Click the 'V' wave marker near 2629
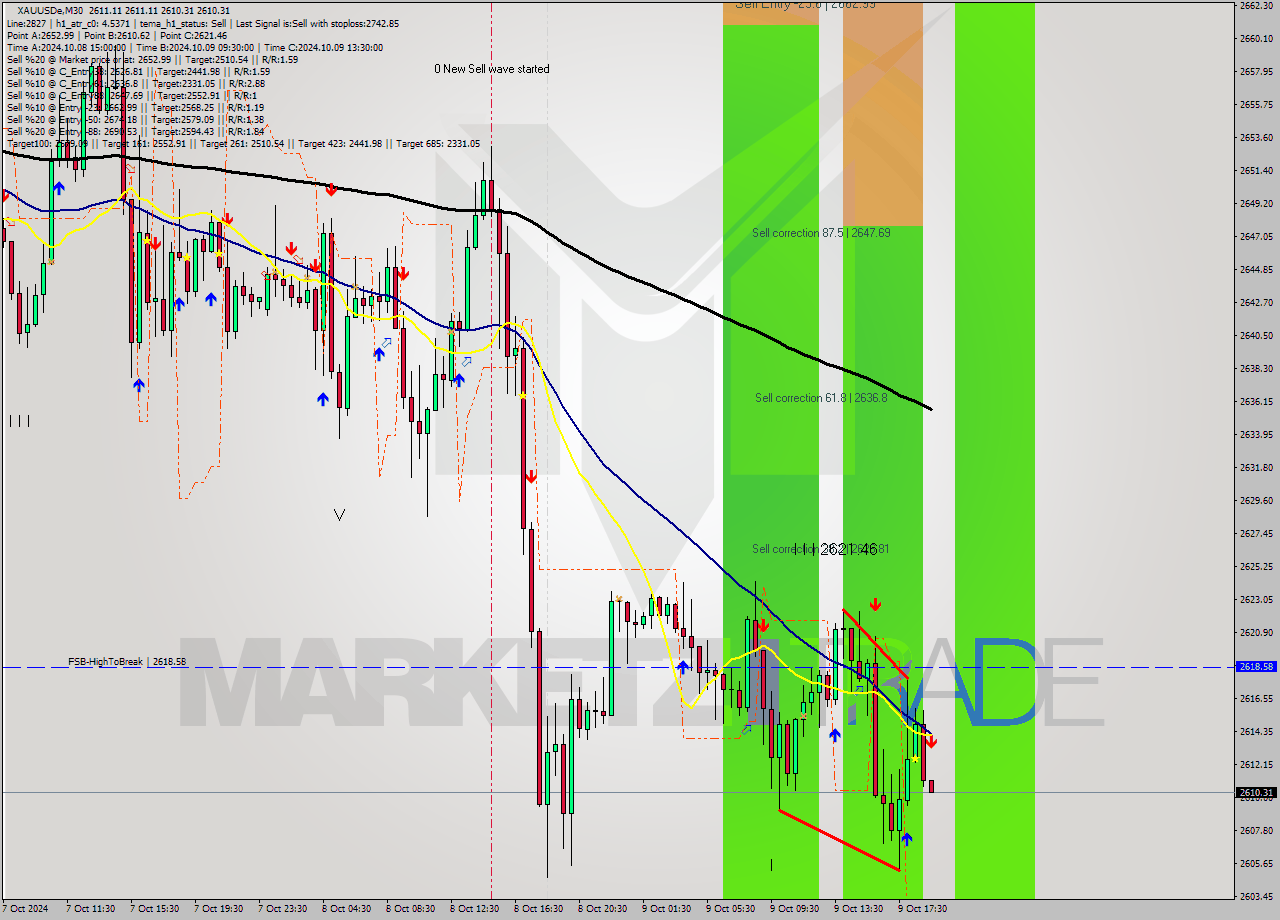 [339, 515]
